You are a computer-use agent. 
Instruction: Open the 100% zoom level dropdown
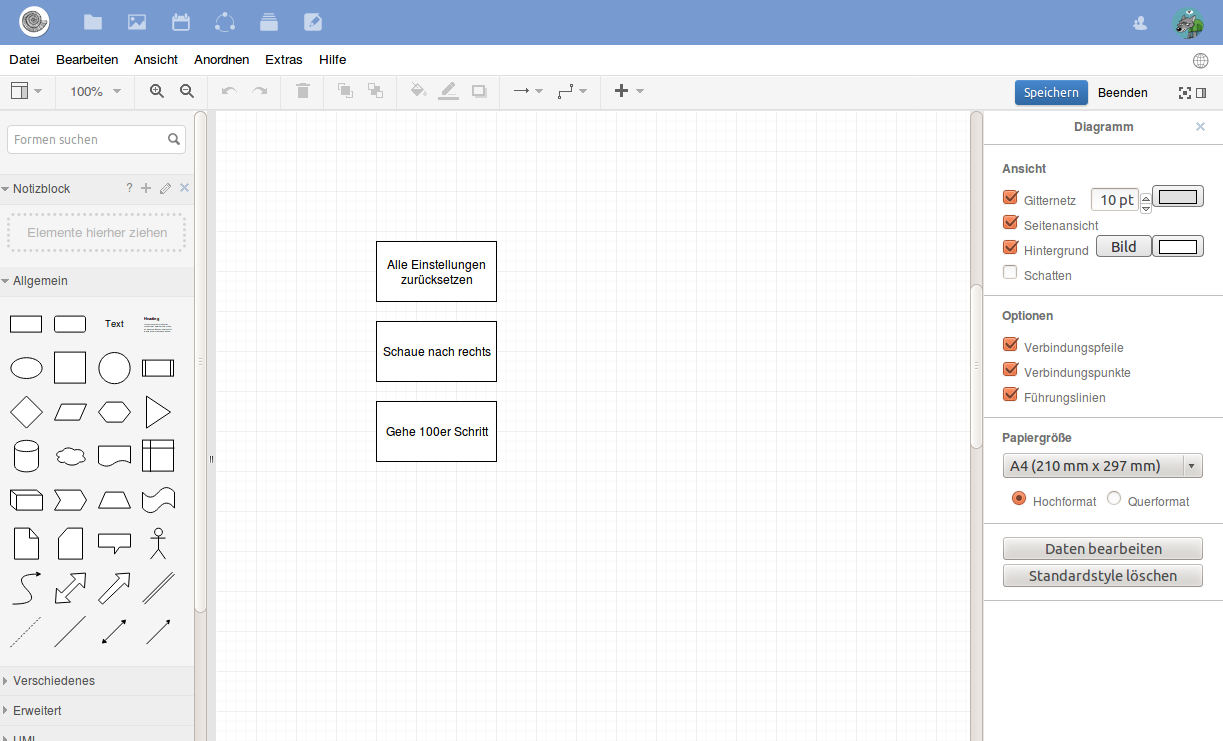tap(95, 91)
